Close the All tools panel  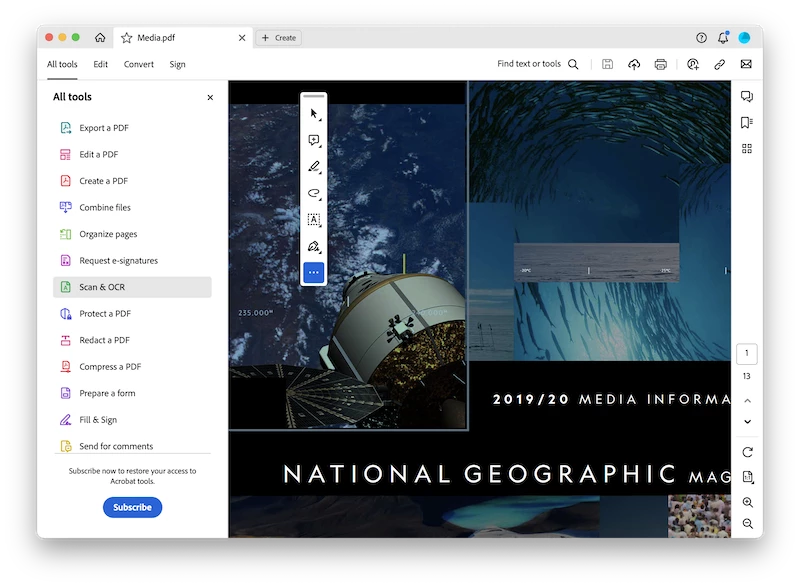(210, 97)
